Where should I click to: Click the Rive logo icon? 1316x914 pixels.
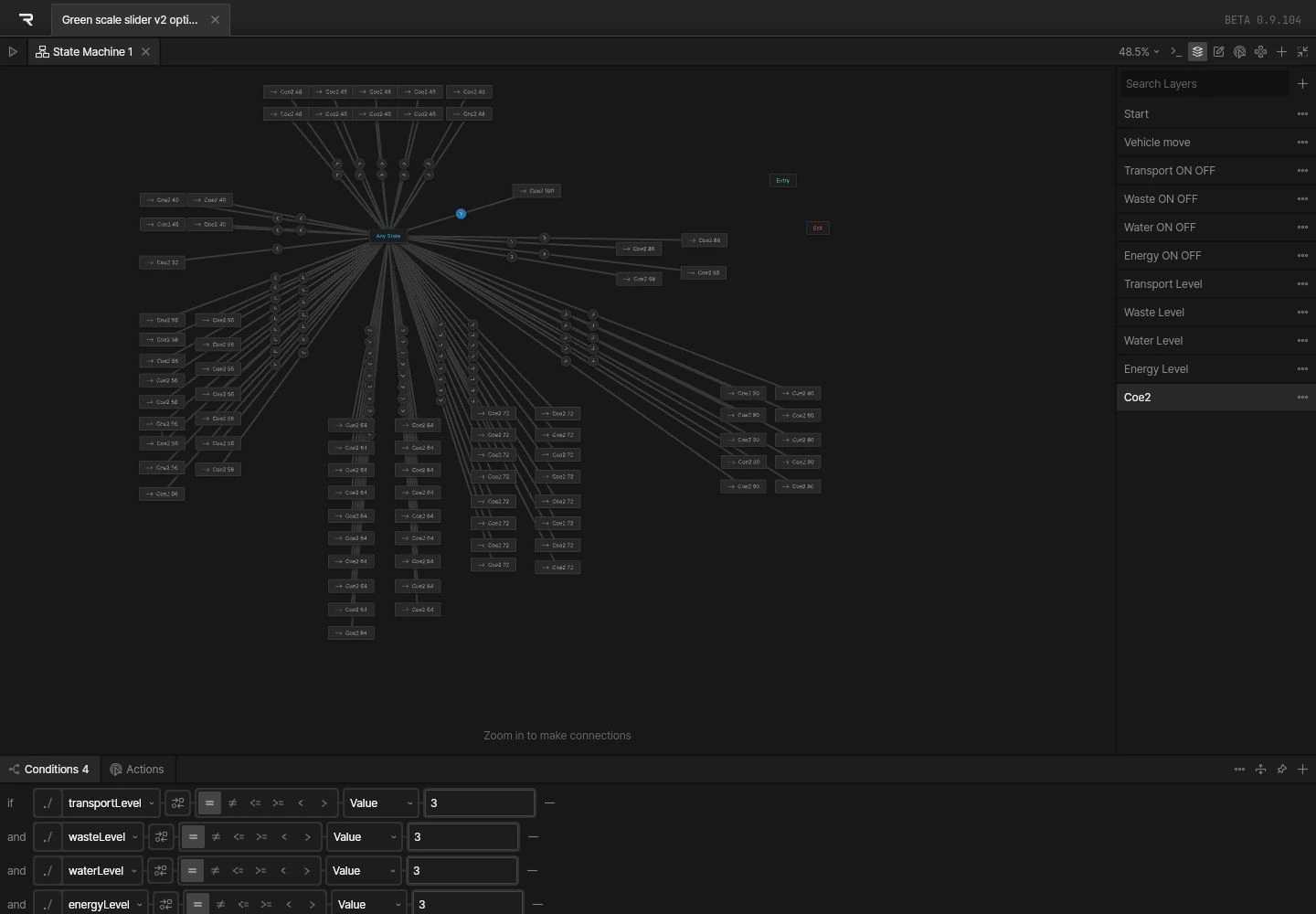pos(26,19)
